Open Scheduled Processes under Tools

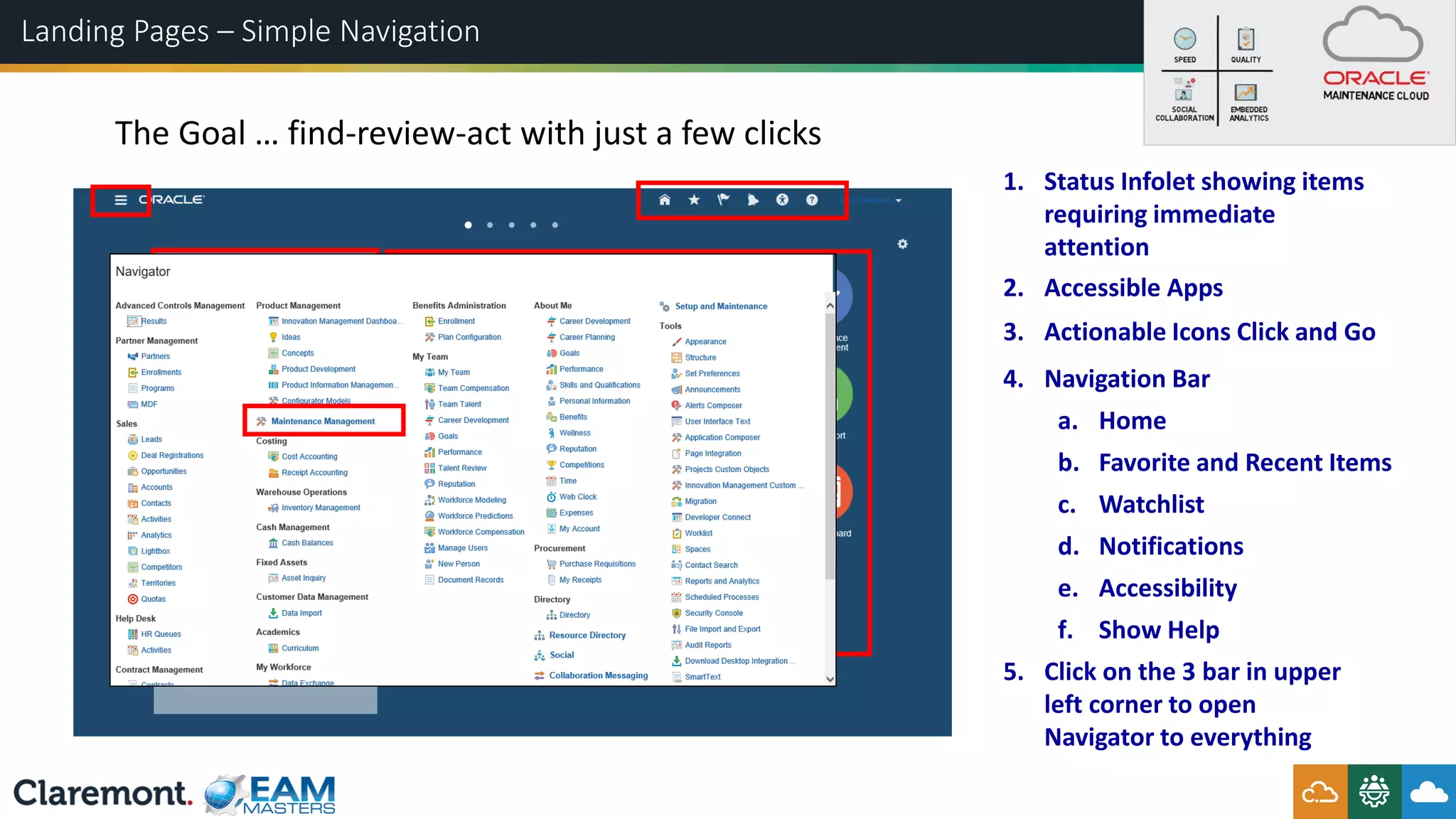[722, 597]
